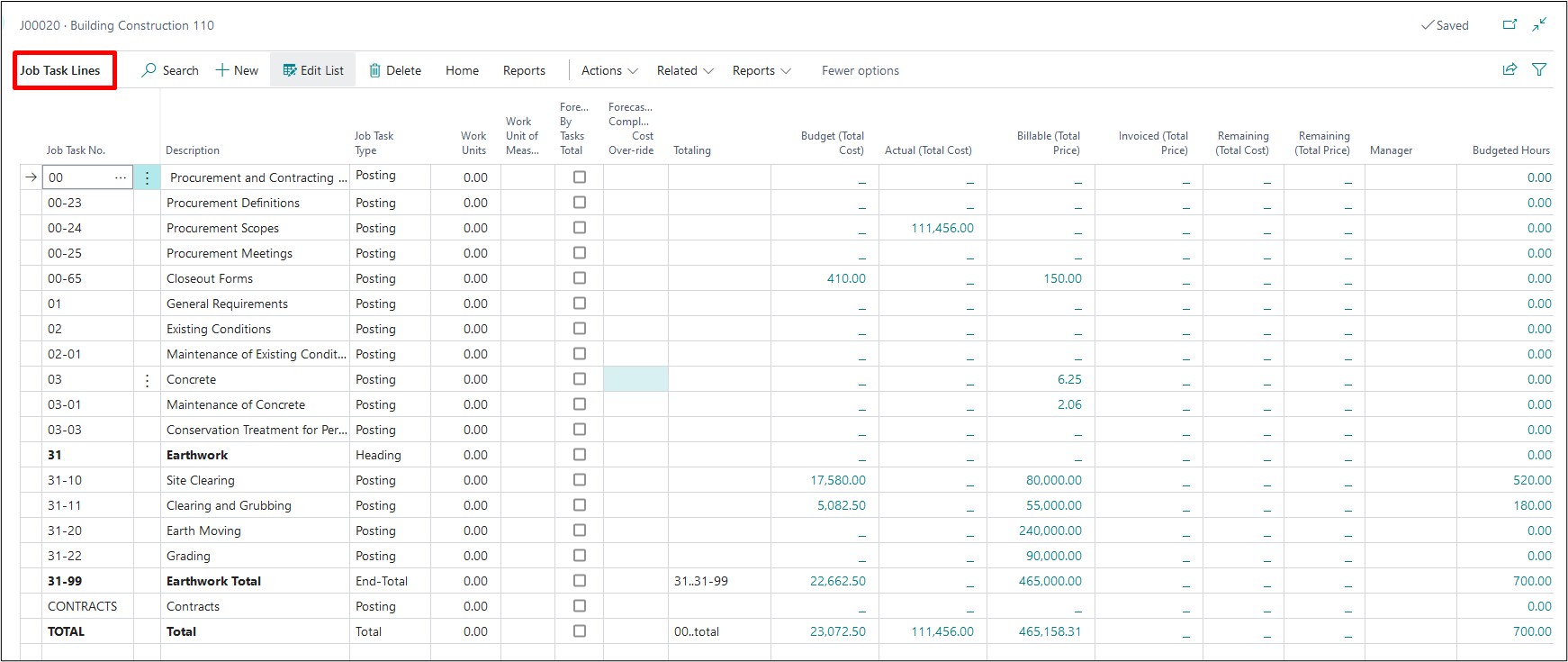Screen dimensions: 1568x662
Task: Click the New plus icon
Action: (222, 70)
